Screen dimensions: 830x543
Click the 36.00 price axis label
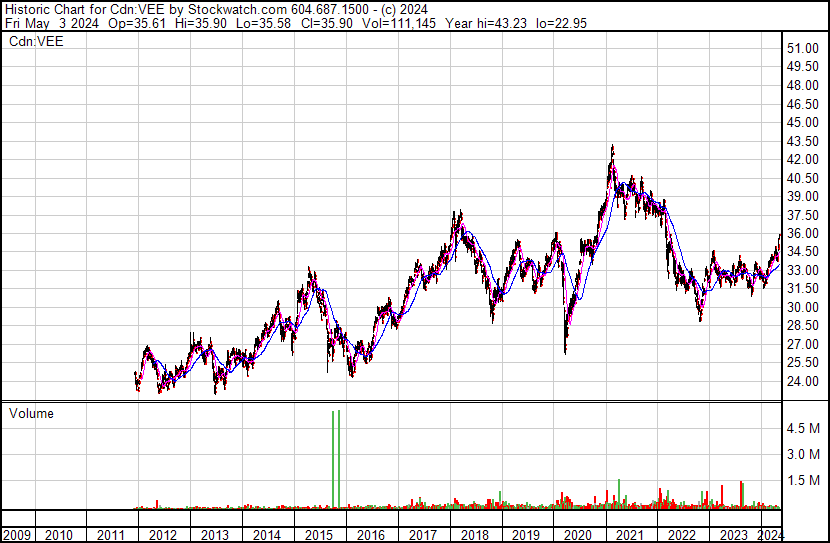click(x=802, y=233)
